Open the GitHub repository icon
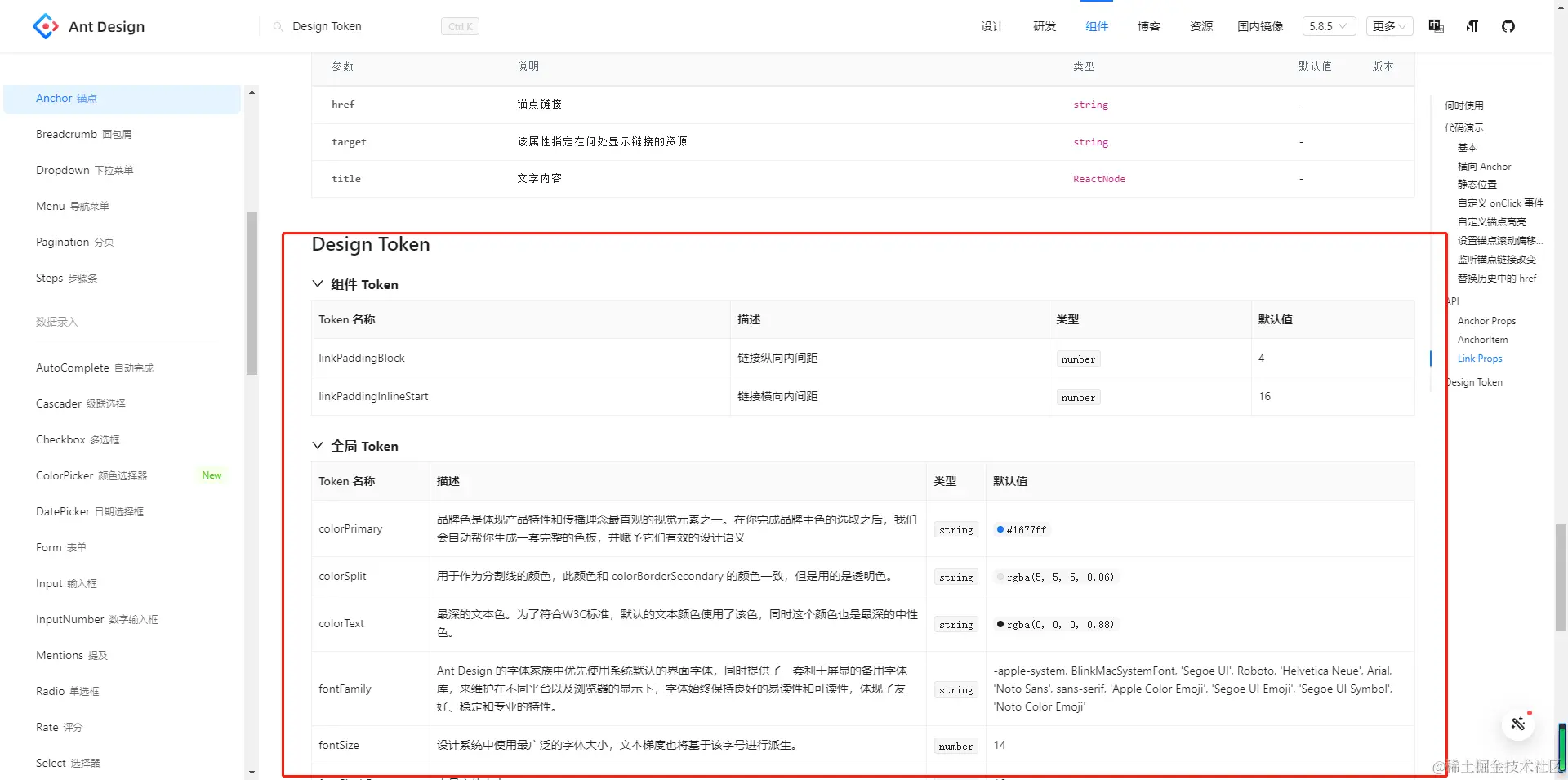Image resolution: width=1568 pixels, height=780 pixels. pyautogui.click(x=1508, y=26)
